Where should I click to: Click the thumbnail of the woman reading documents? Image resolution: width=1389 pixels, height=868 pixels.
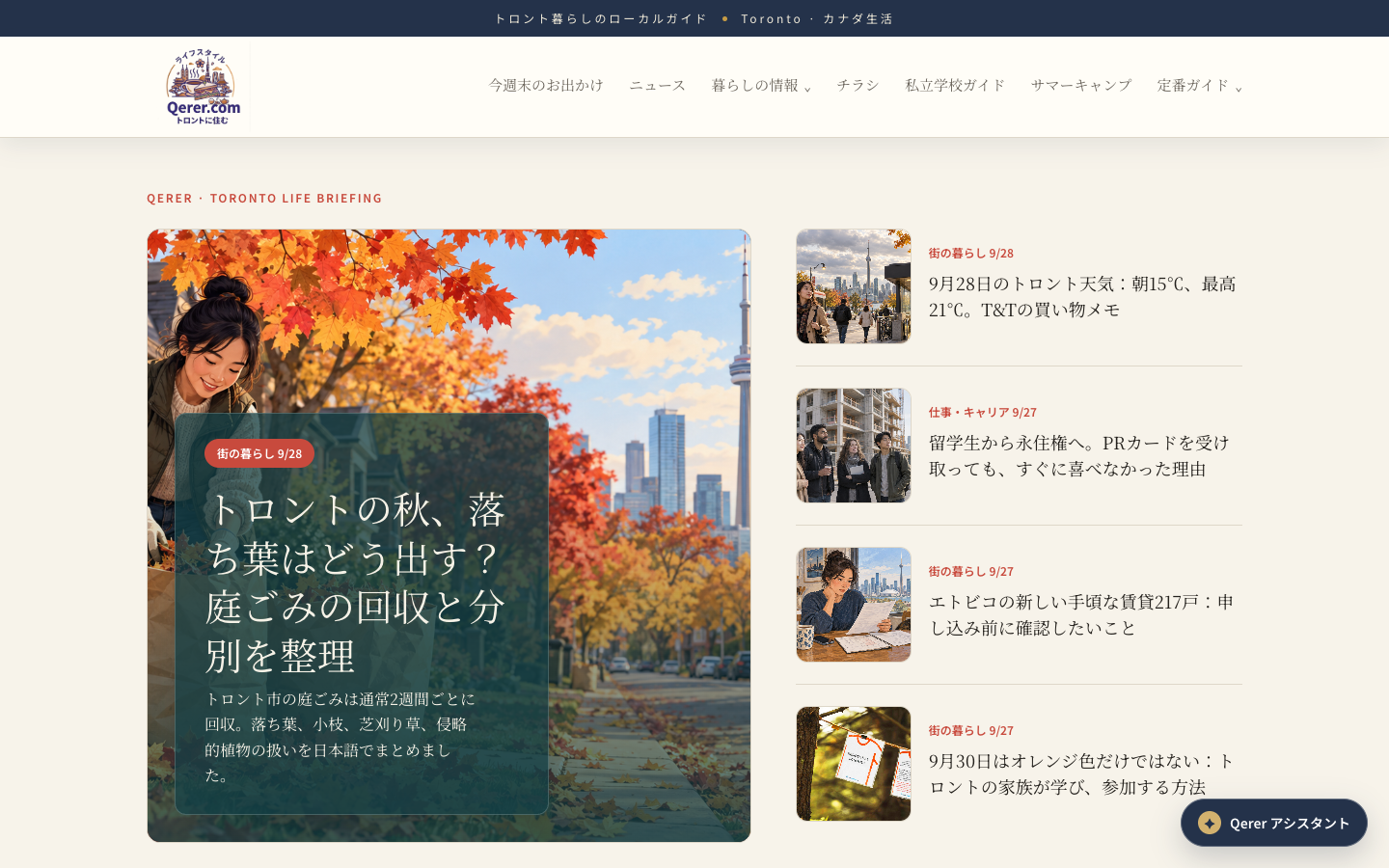854,605
